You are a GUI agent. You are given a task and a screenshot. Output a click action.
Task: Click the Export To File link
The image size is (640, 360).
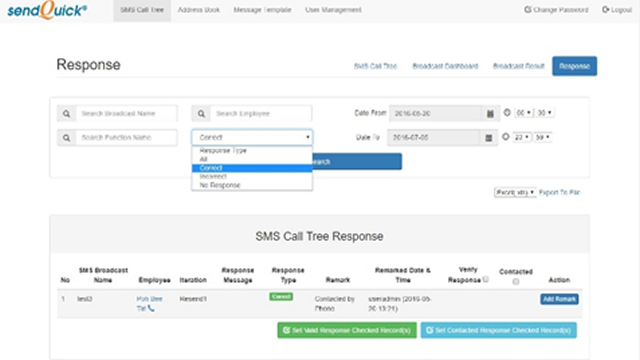point(559,192)
